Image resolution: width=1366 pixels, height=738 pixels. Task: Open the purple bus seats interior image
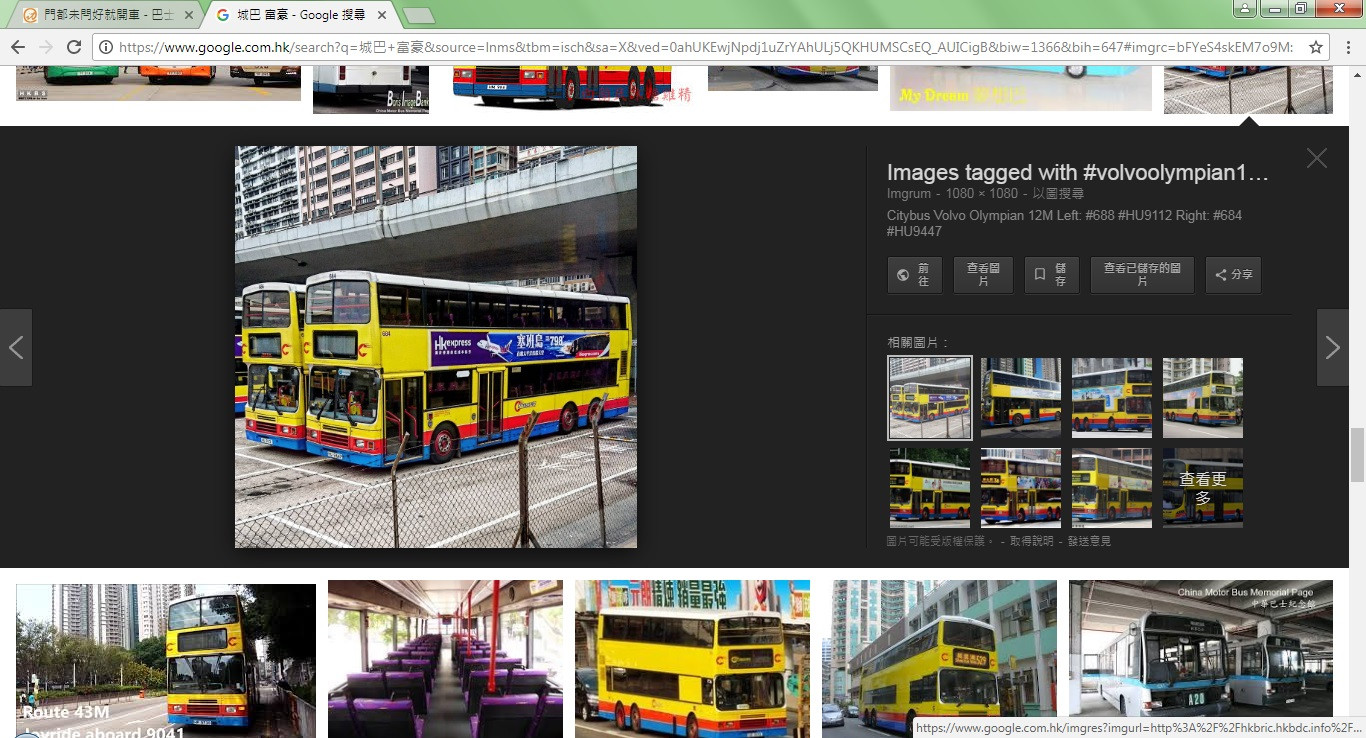445,659
